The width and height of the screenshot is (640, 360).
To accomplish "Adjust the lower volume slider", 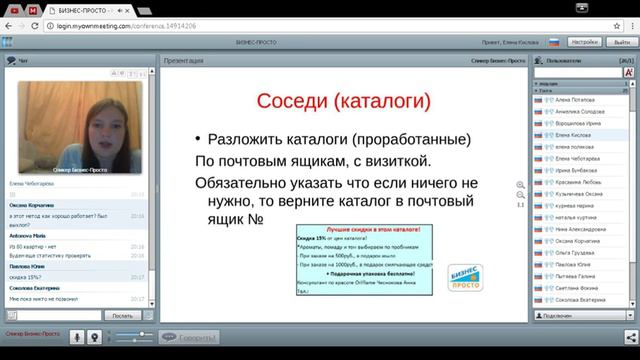I will [x=134, y=340].
